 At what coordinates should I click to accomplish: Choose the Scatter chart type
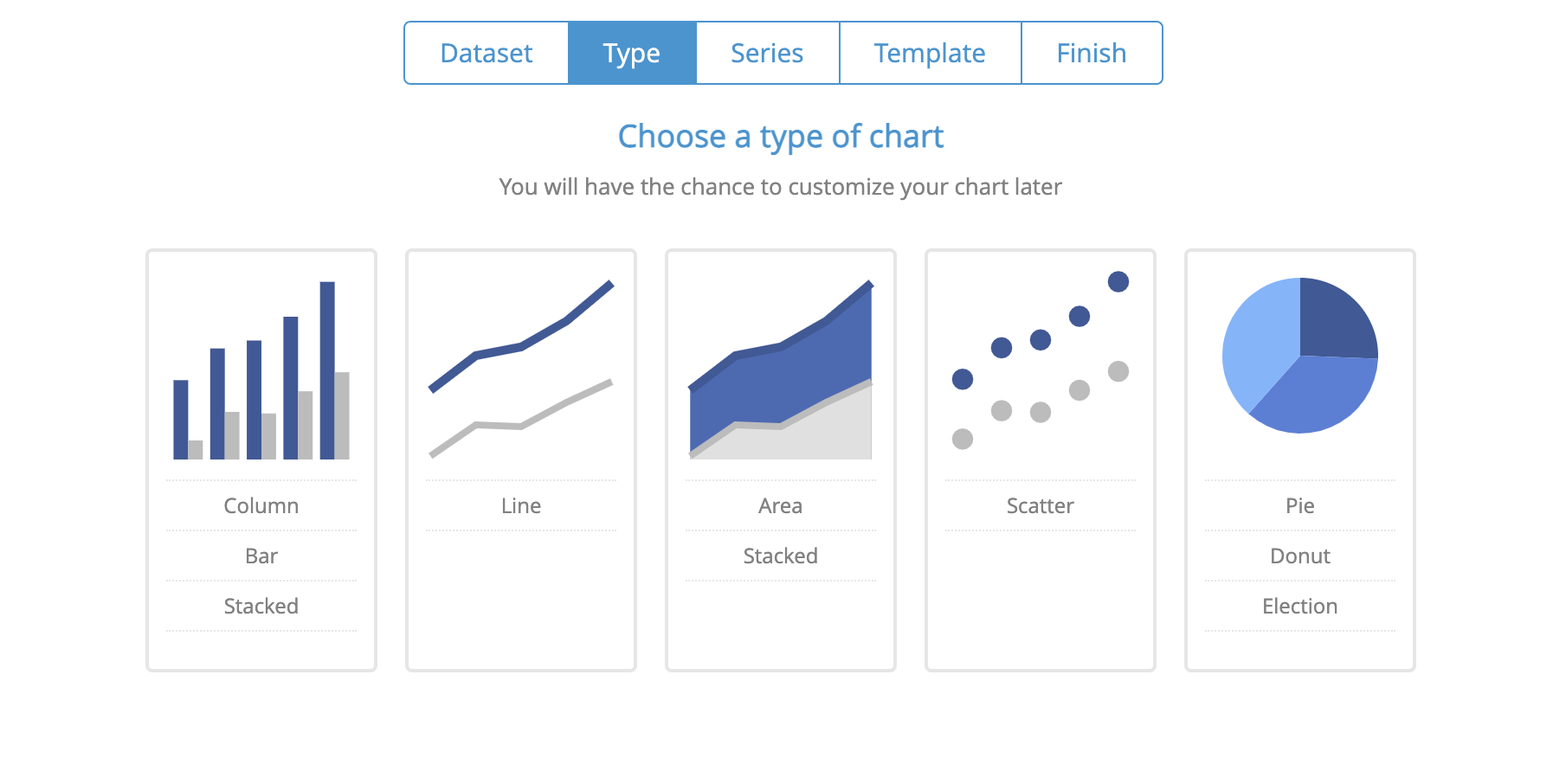coord(1040,505)
